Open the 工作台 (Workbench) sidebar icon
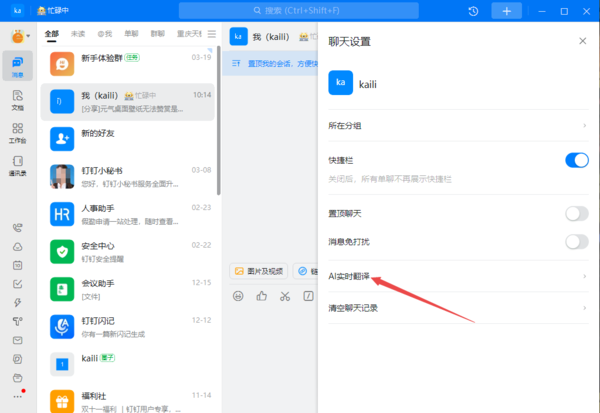This screenshot has width=600, height=413. (18, 131)
